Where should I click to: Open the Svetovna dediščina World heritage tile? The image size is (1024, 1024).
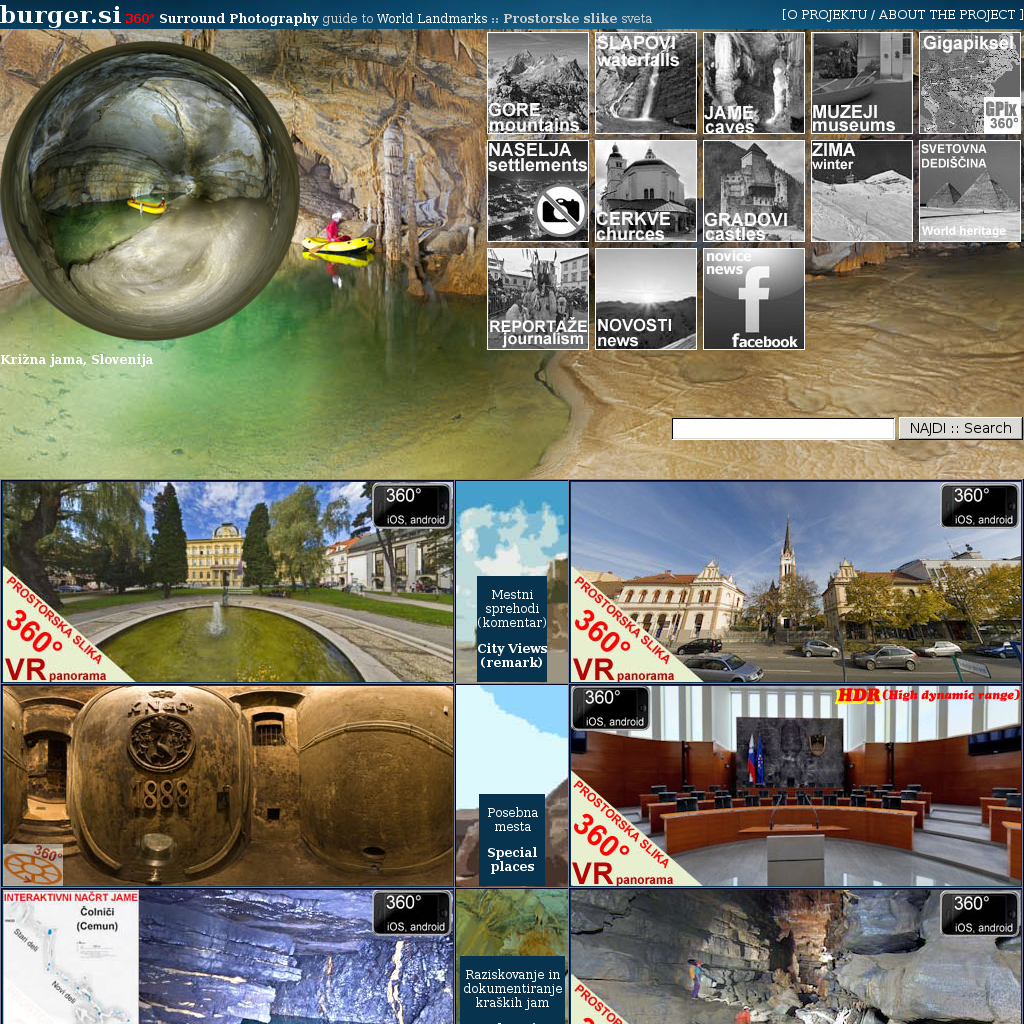tap(970, 191)
